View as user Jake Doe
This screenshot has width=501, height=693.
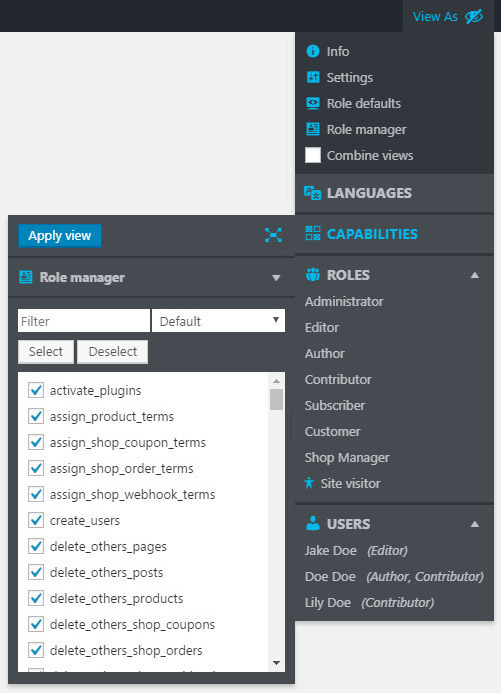tap(356, 551)
